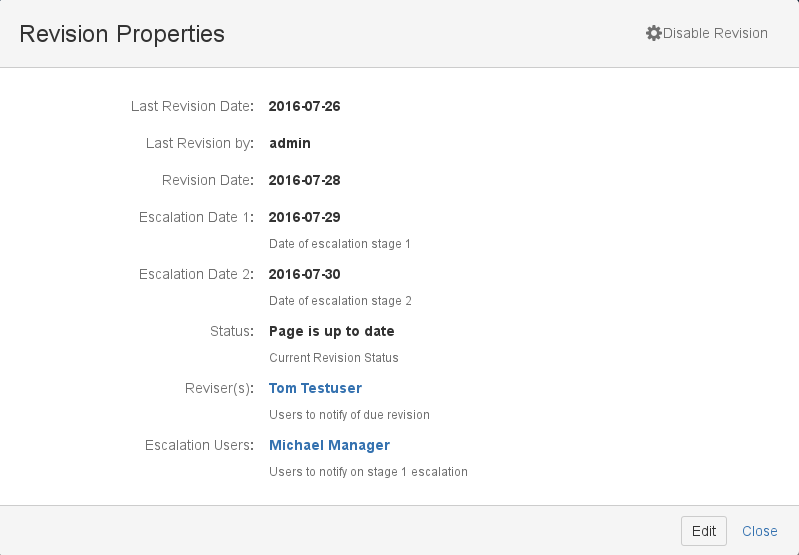Open Michael Manager's profile link

tap(329, 445)
